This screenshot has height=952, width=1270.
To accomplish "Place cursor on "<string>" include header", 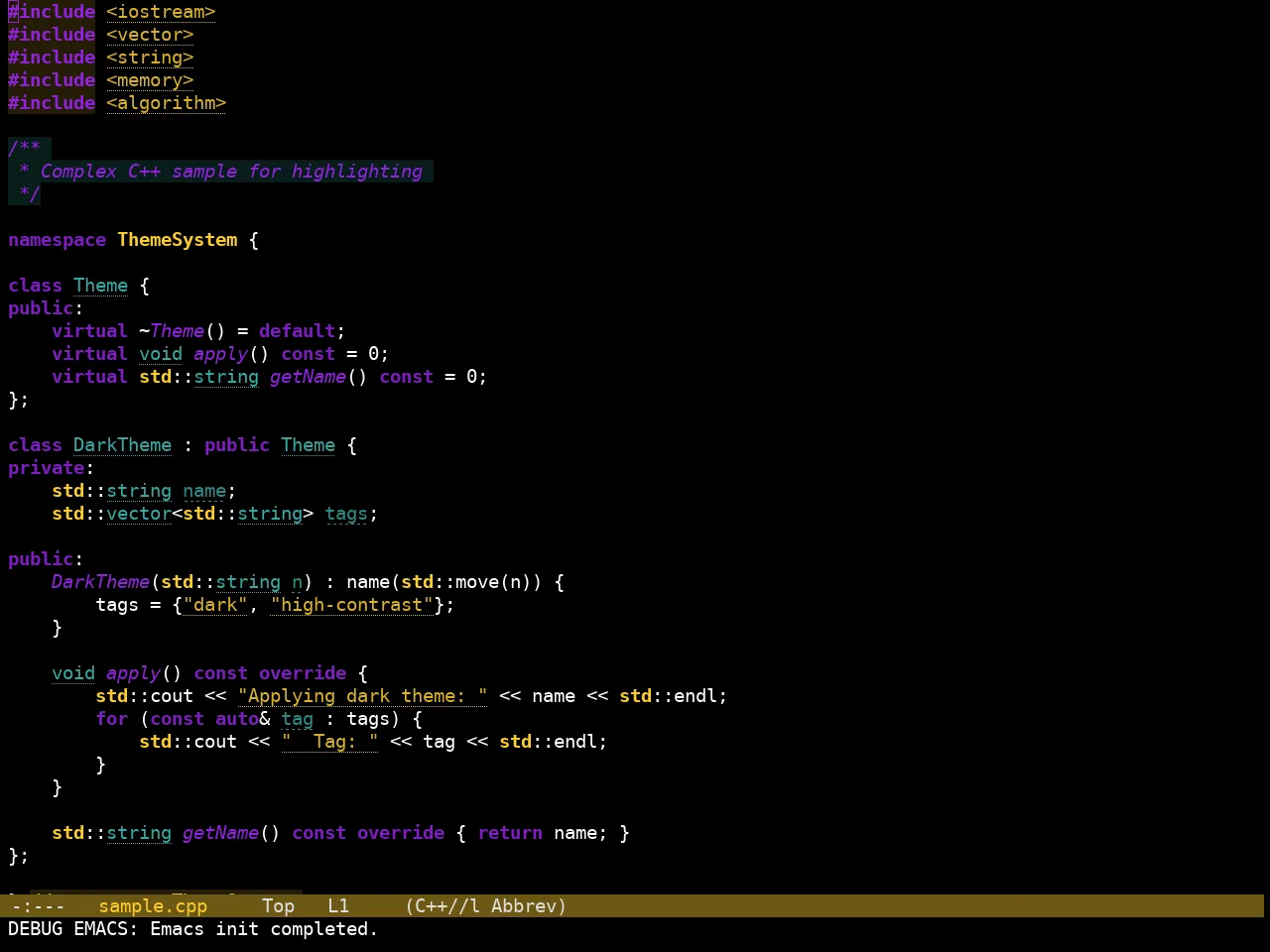I will point(150,58).
